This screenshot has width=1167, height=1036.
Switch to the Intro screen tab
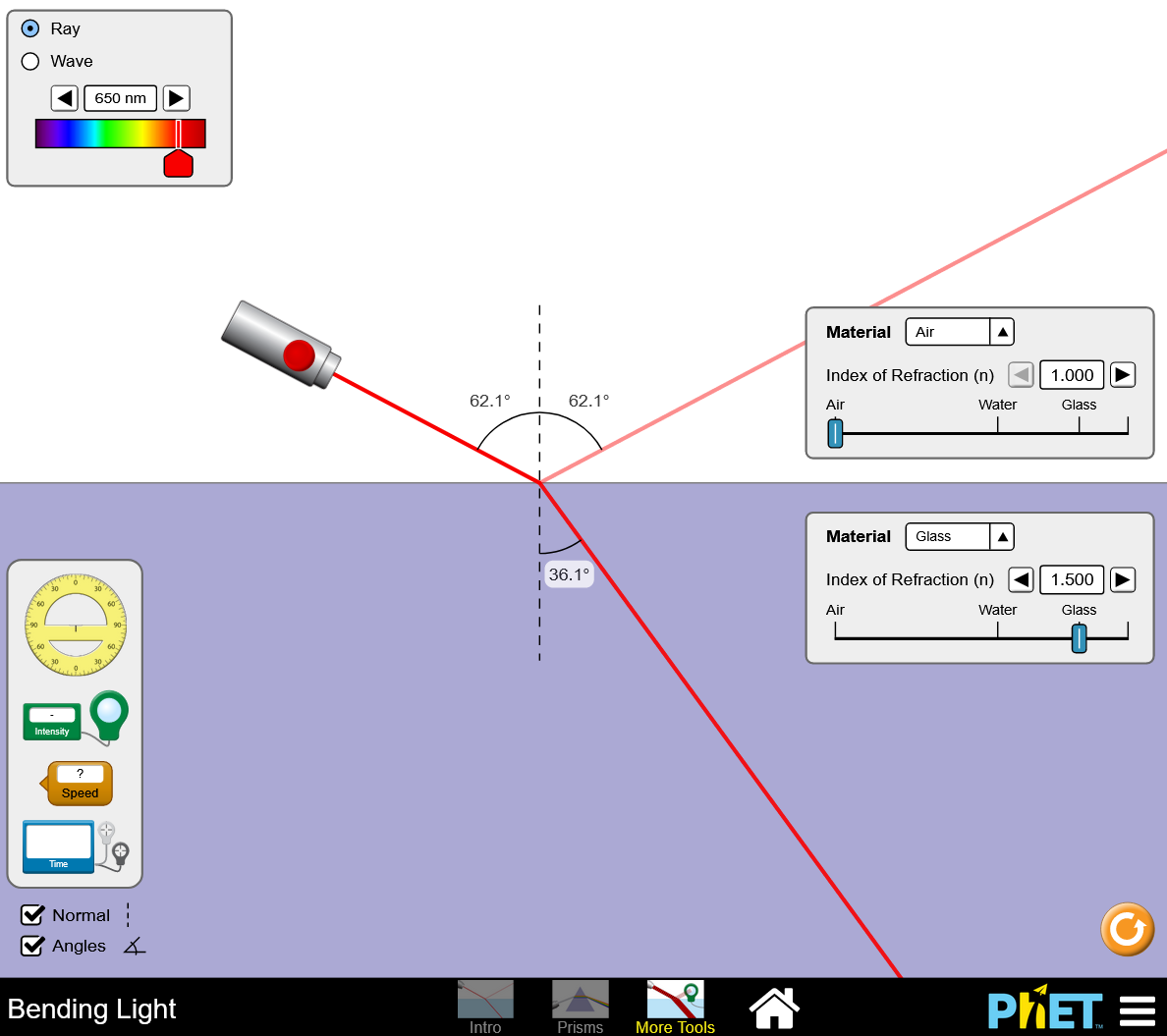(485, 1007)
